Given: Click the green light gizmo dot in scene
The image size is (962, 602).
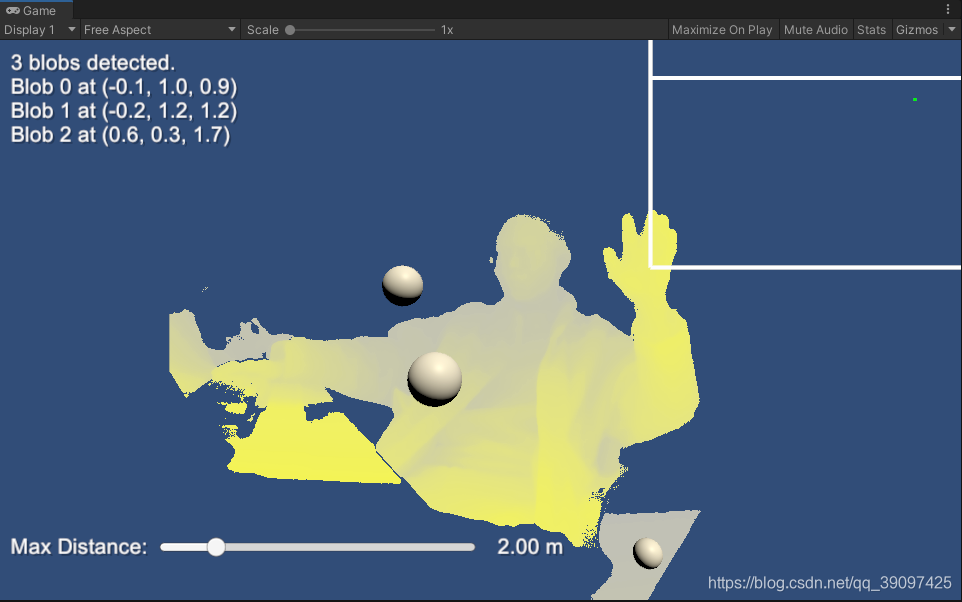Looking at the screenshot, I should pyautogui.click(x=914, y=100).
